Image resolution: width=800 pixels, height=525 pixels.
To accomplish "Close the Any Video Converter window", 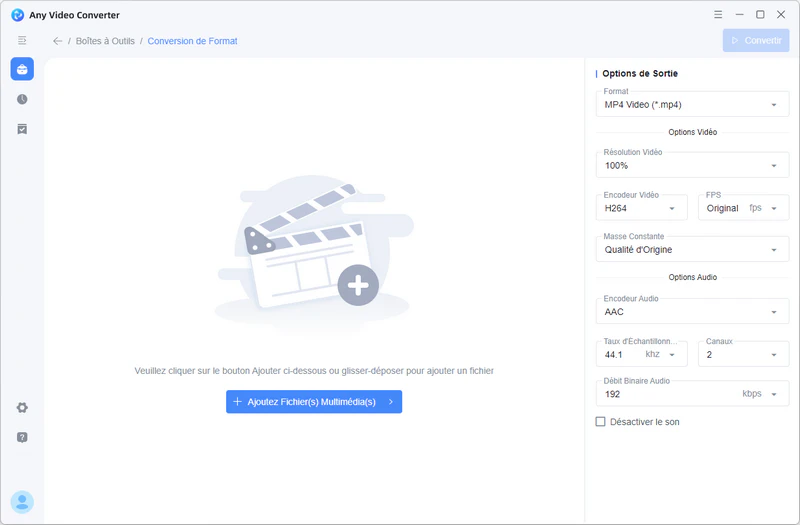I will [x=781, y=15].
